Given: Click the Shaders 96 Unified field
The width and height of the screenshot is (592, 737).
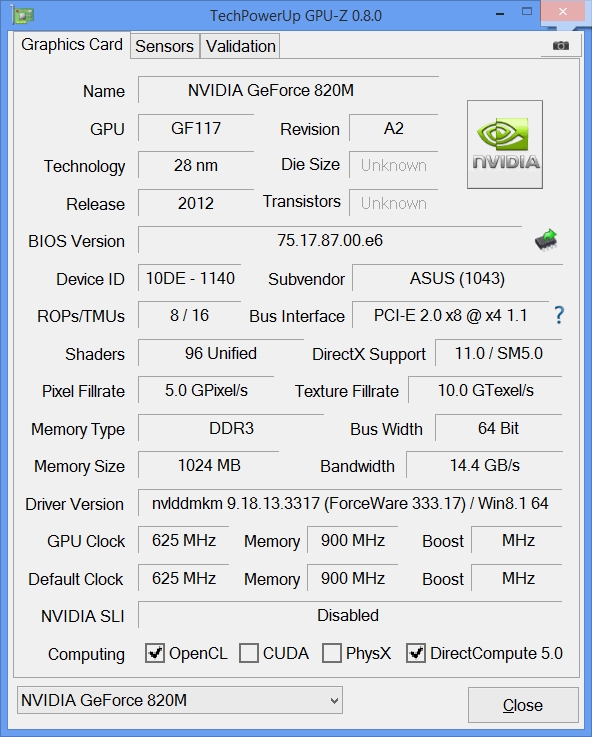Looking at the screenshot, I should tap(221, 353).
